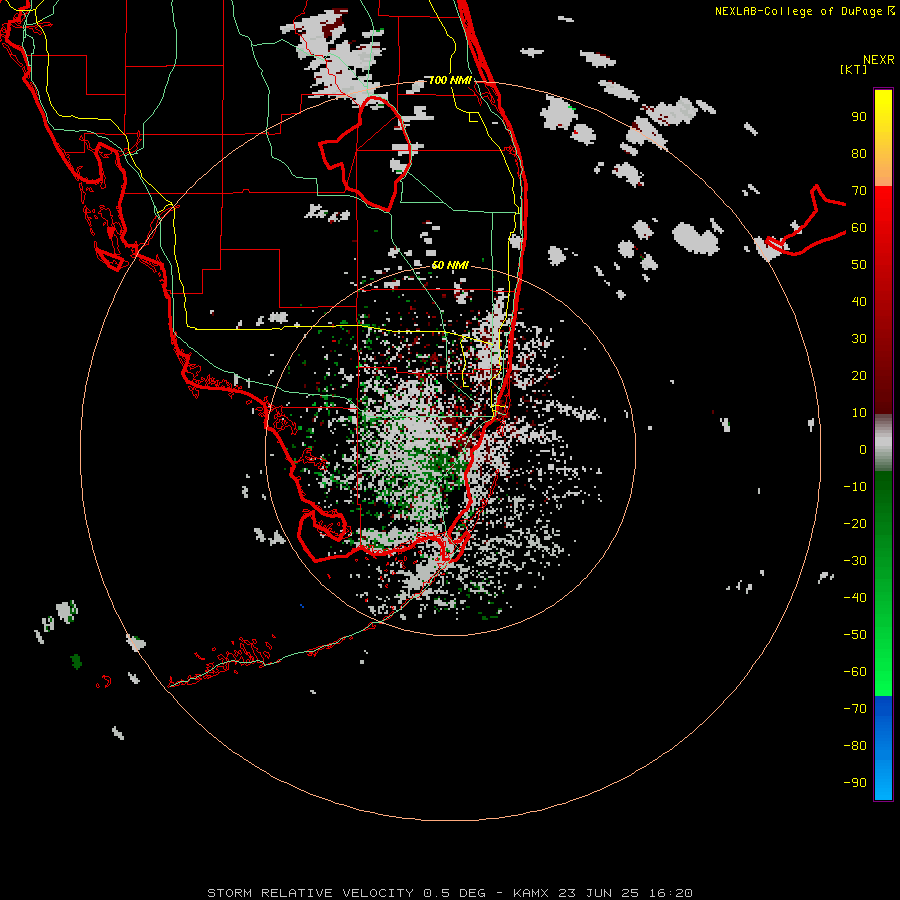
Task: Click the Storm Relative Velocity footer caption
Action: click(x=450, y=893)
